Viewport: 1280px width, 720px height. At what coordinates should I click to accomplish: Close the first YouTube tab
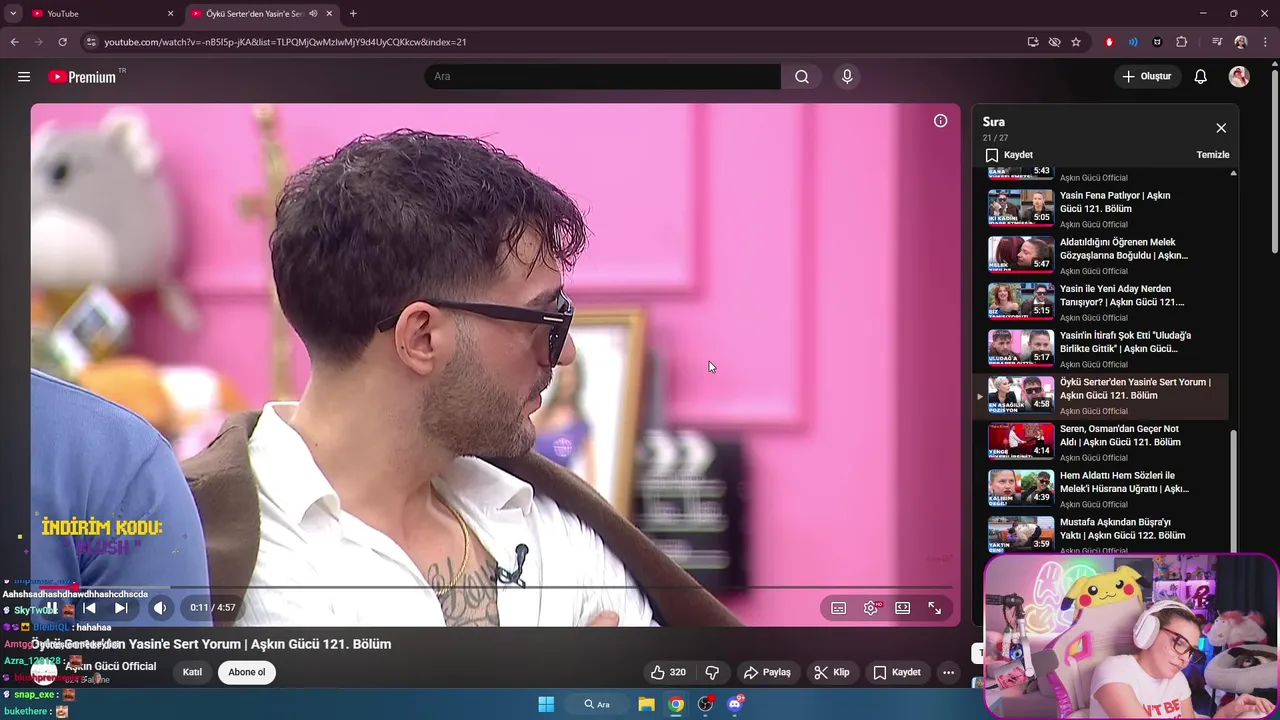(170, 14)
